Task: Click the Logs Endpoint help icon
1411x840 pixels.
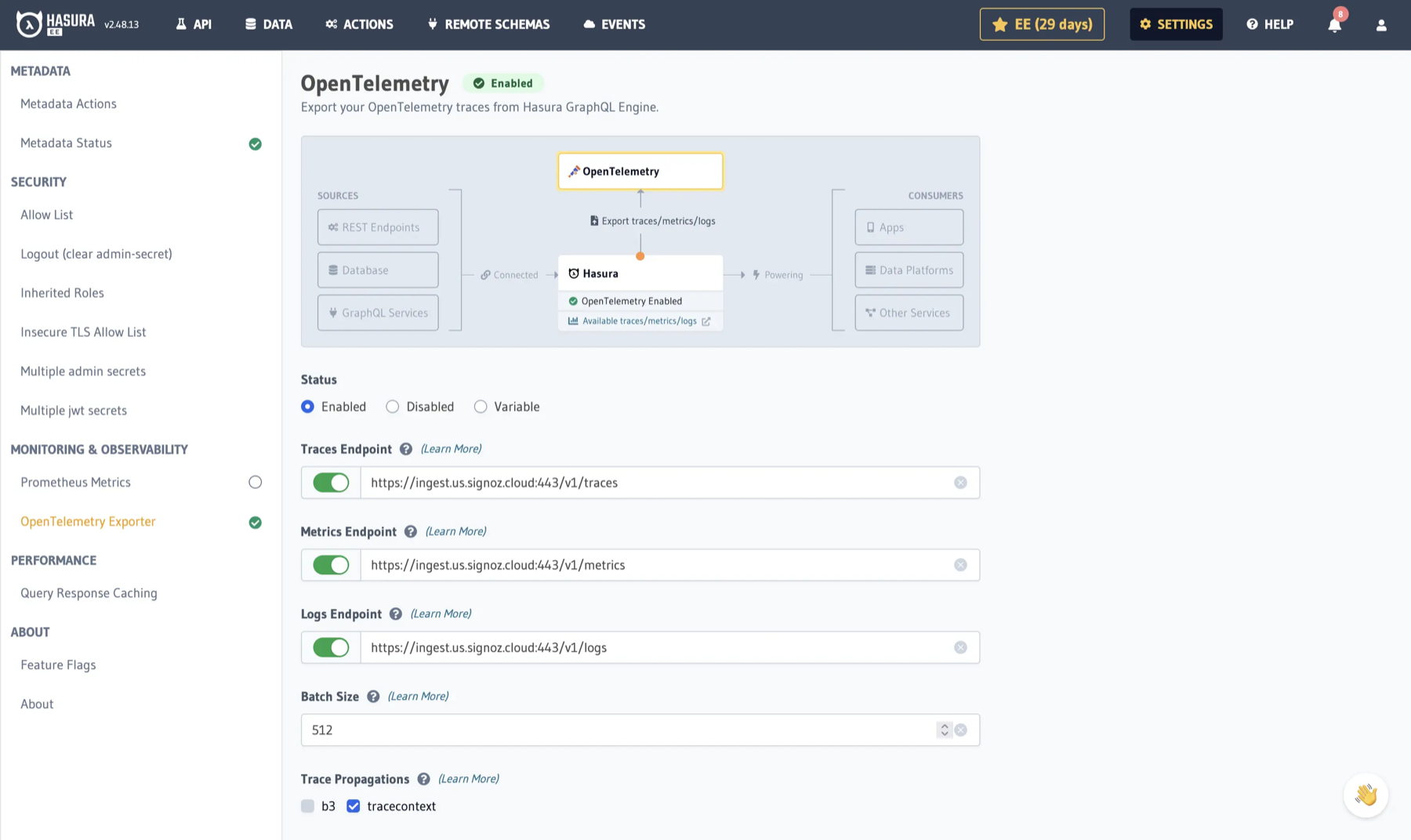Action: (395, 614)
